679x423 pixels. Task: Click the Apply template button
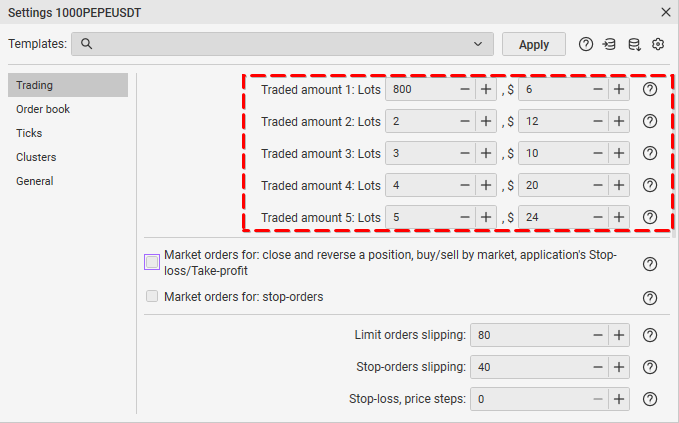click(x=534, y=44)
